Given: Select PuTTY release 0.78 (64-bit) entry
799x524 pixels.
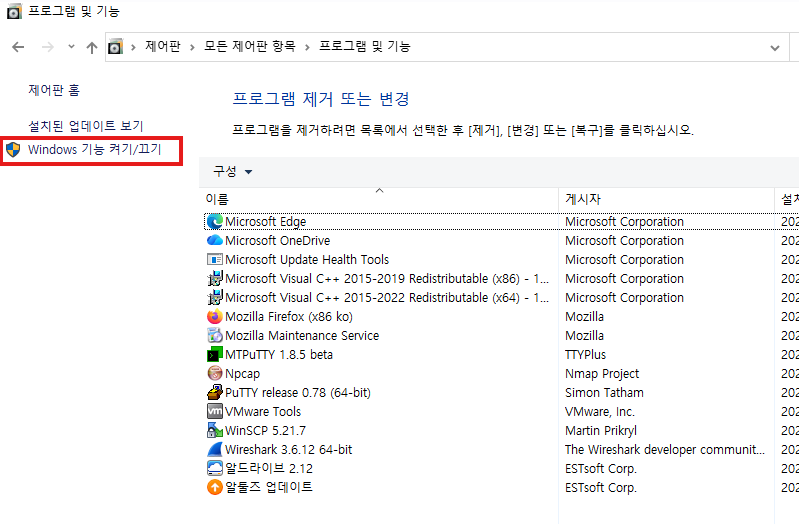Looking at the screenshot, I should [x=298, y=392].
